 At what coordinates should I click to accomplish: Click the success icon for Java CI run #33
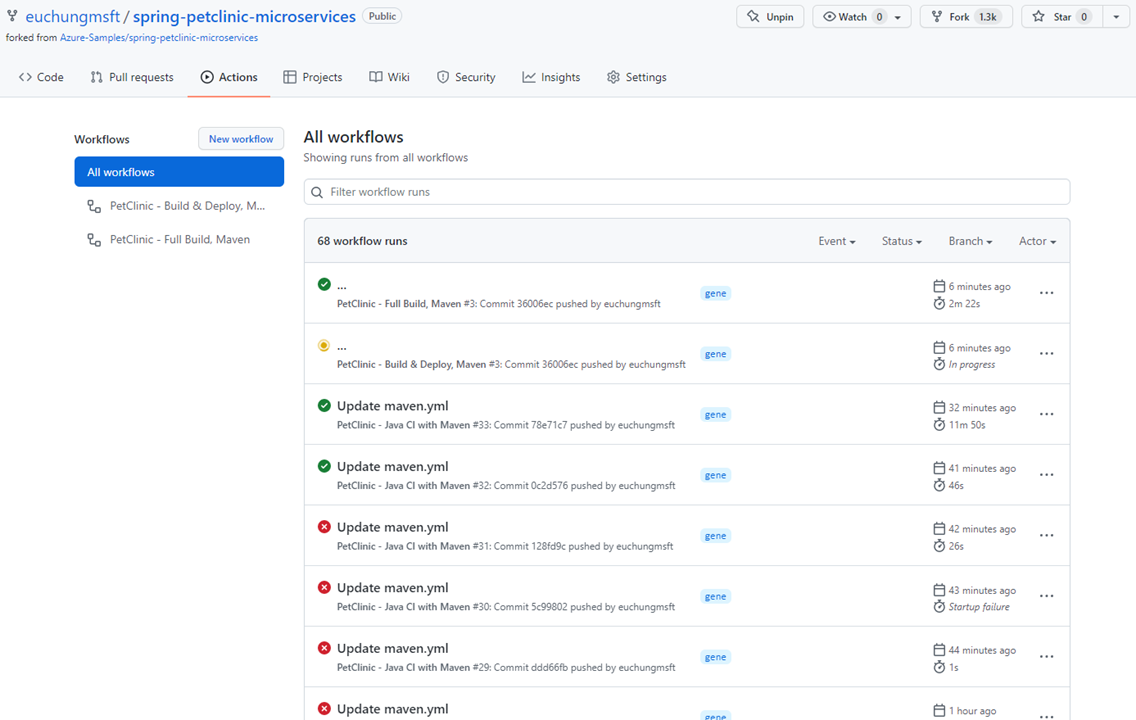pos(325,406)
